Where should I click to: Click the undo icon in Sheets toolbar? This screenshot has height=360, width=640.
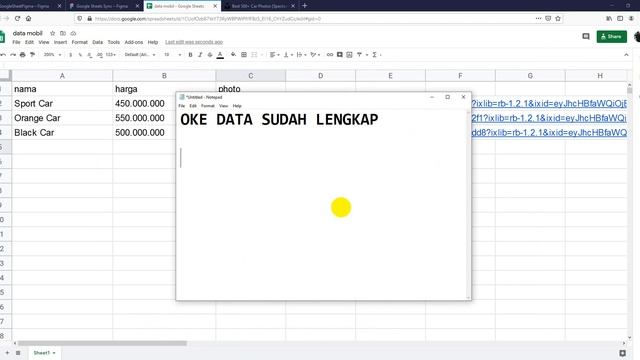point(3,55)
